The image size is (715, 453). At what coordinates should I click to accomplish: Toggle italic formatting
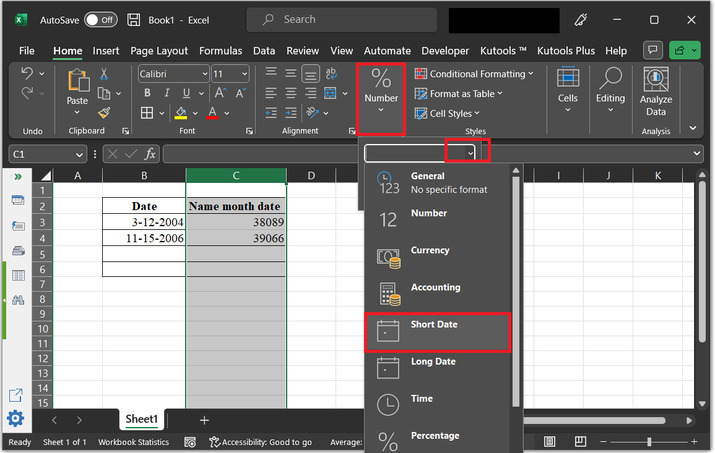pyautogui.click(x=164, y=93)
